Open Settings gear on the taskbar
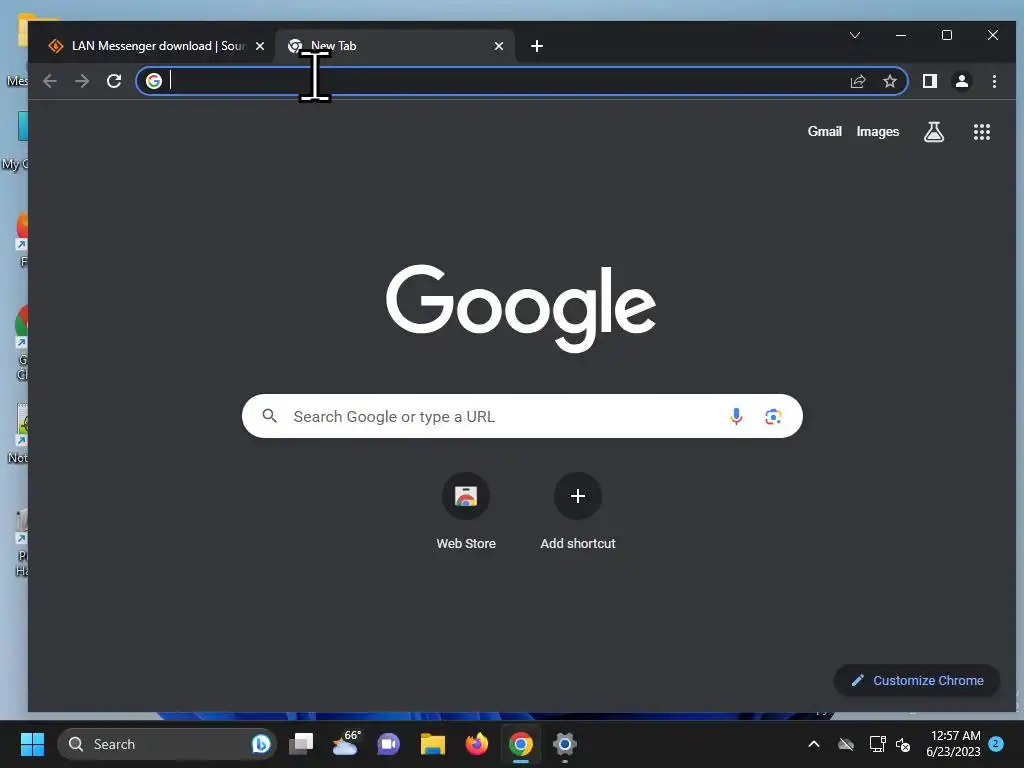This screenshot has height=768, width=1024. pos(565,744)
